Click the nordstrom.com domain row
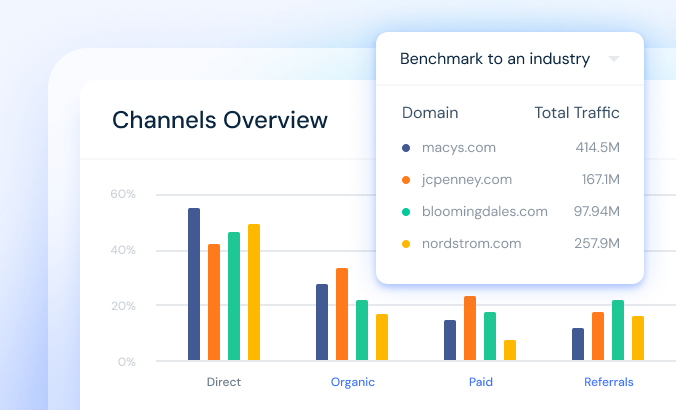676x410 pixels. (510, 243)
